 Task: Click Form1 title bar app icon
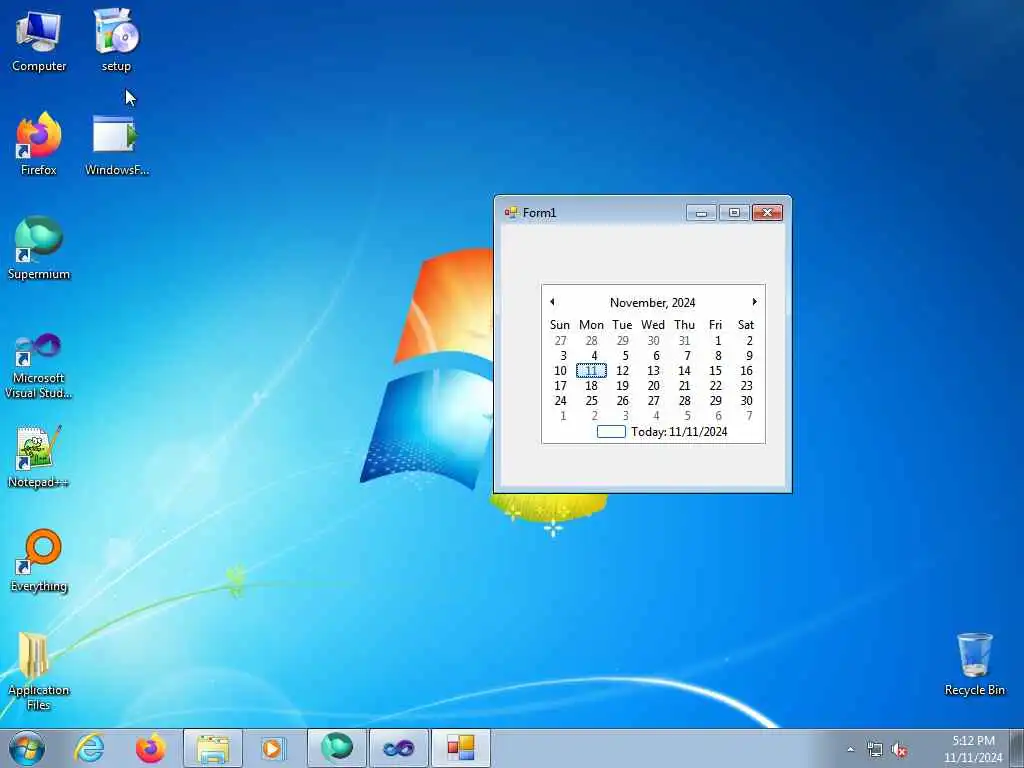click(x=511, y=212)
